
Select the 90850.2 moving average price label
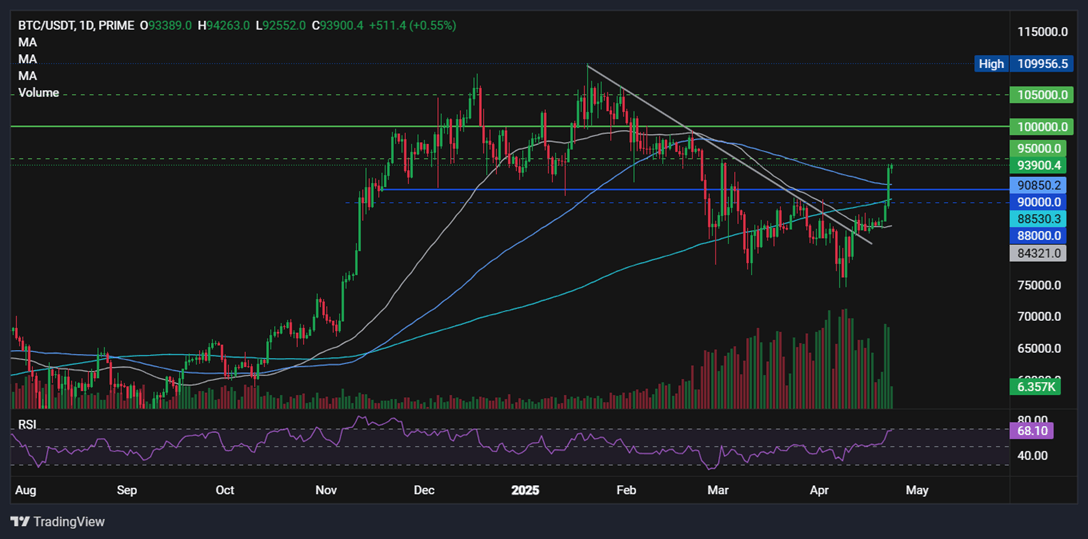(x=1038, y=186)
